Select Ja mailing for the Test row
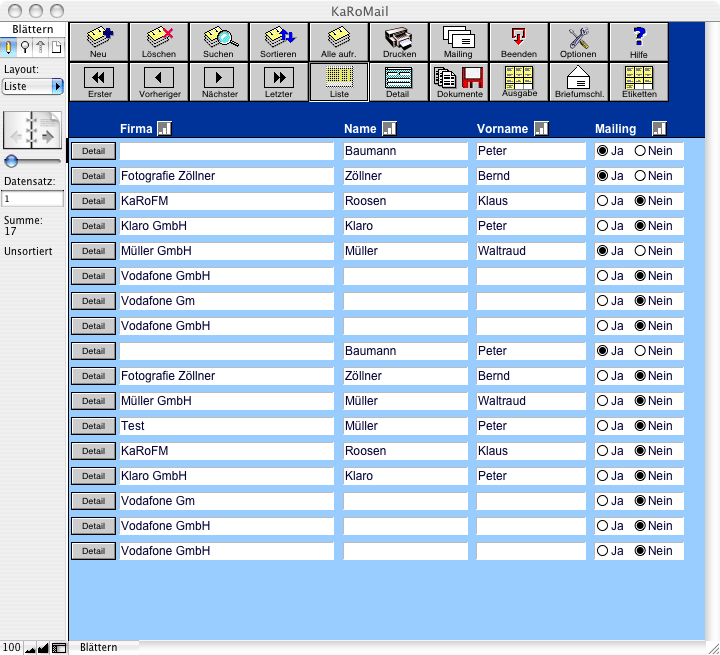 point(603,426)
